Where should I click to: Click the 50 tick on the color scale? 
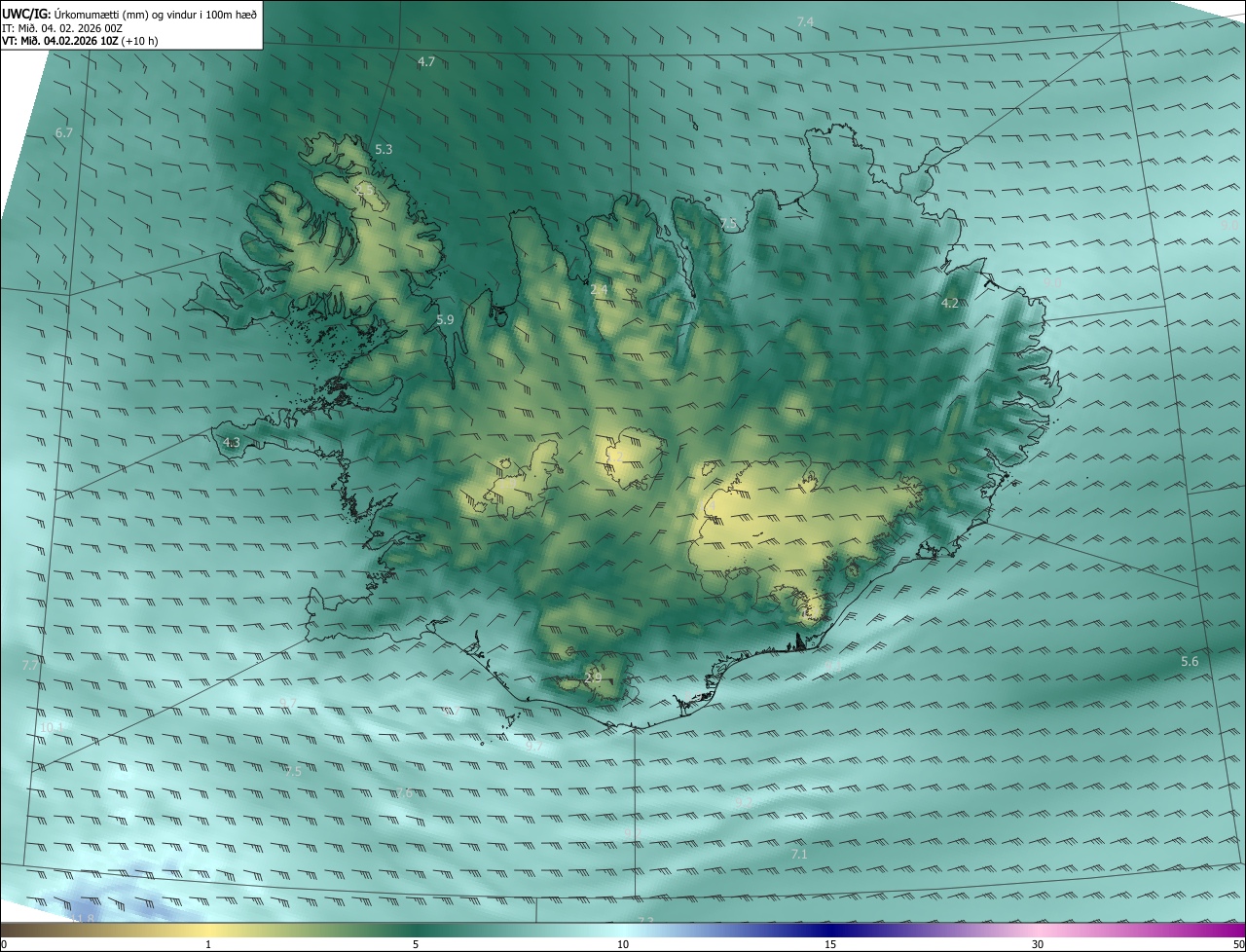point(1238,944)
